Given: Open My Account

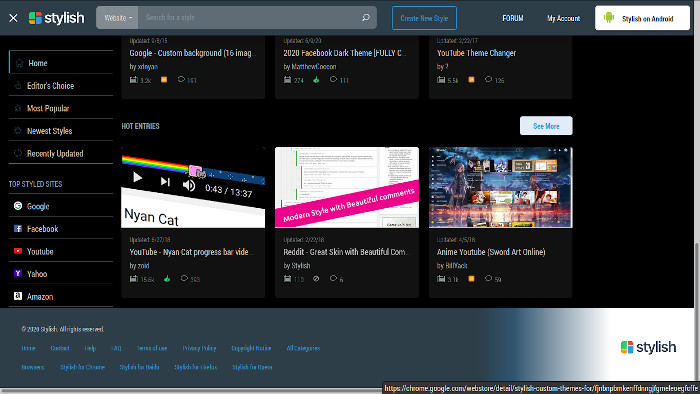Looking at the screenshot, I should pyautogui.click(x=563, y=18).
